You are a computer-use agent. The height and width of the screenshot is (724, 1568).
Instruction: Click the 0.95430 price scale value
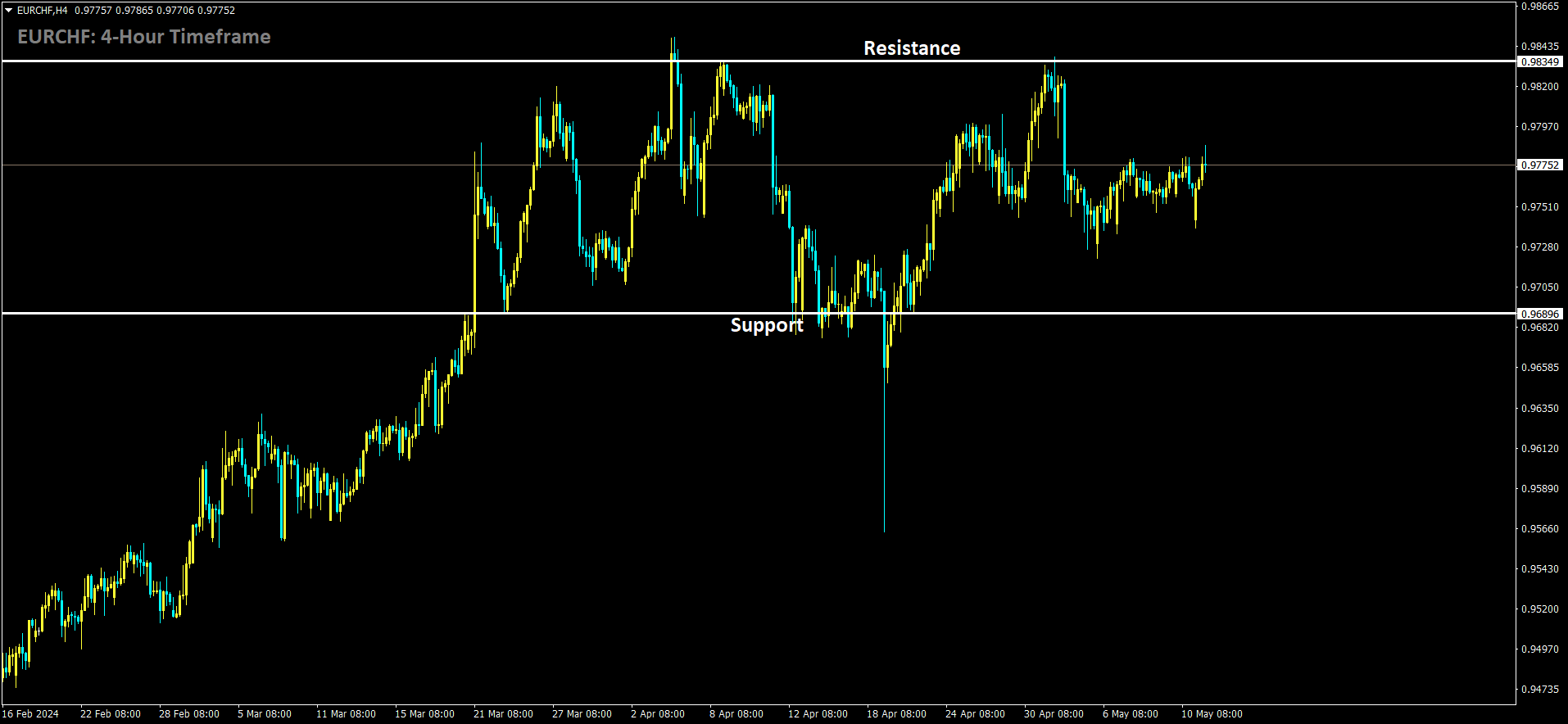(x=1540, y=568)
